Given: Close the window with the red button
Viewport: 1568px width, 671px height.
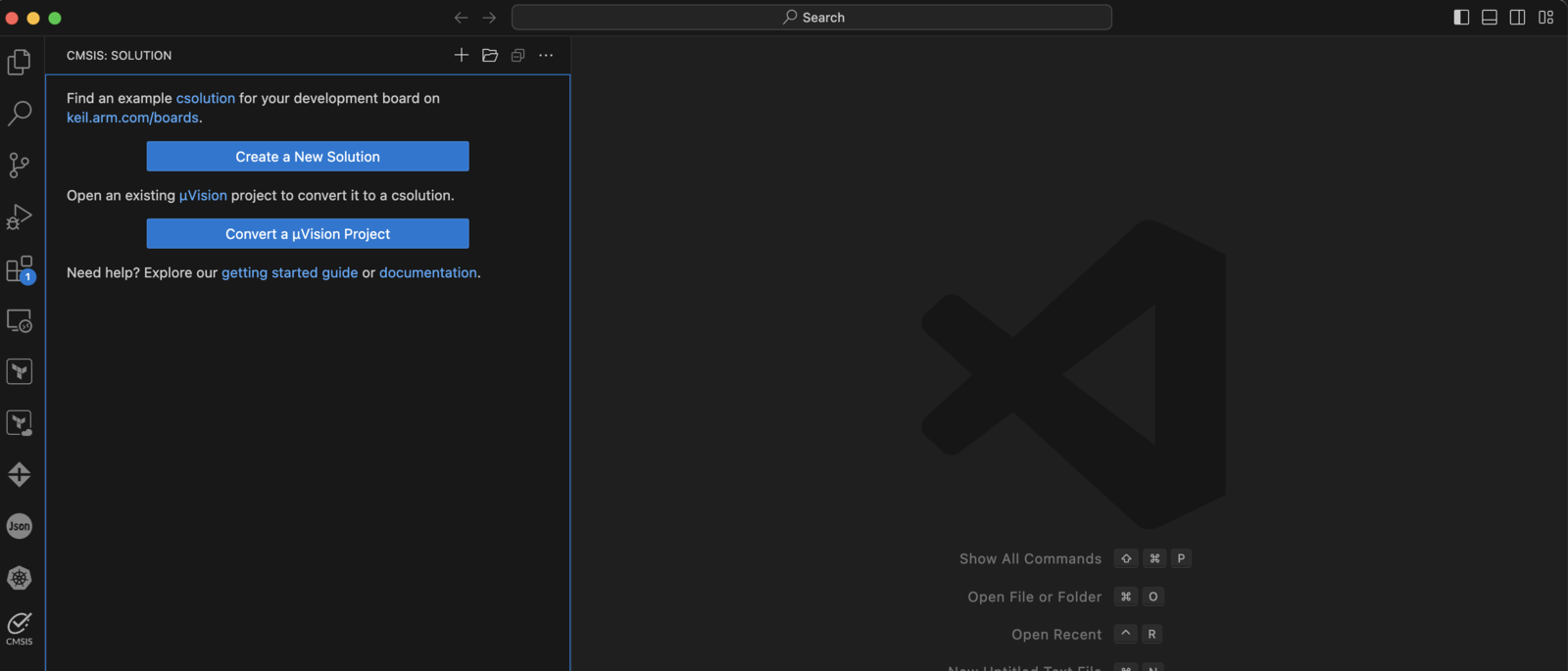Looking at the screenshot, I should (x=12, y=18).
